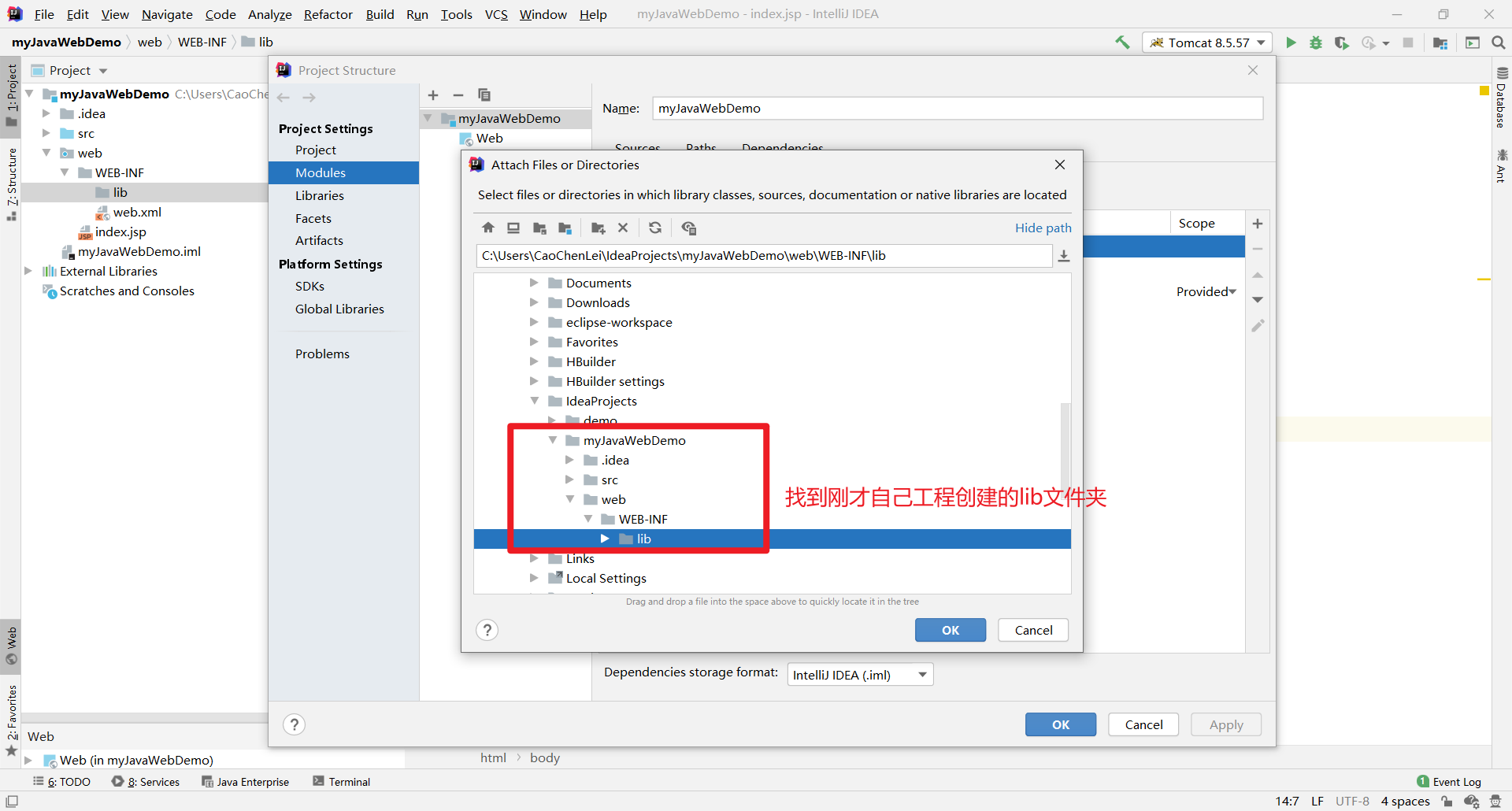Screen dimensions: 1512x811
Task: Open the Ant tool window
Action: pos(1501,165)
